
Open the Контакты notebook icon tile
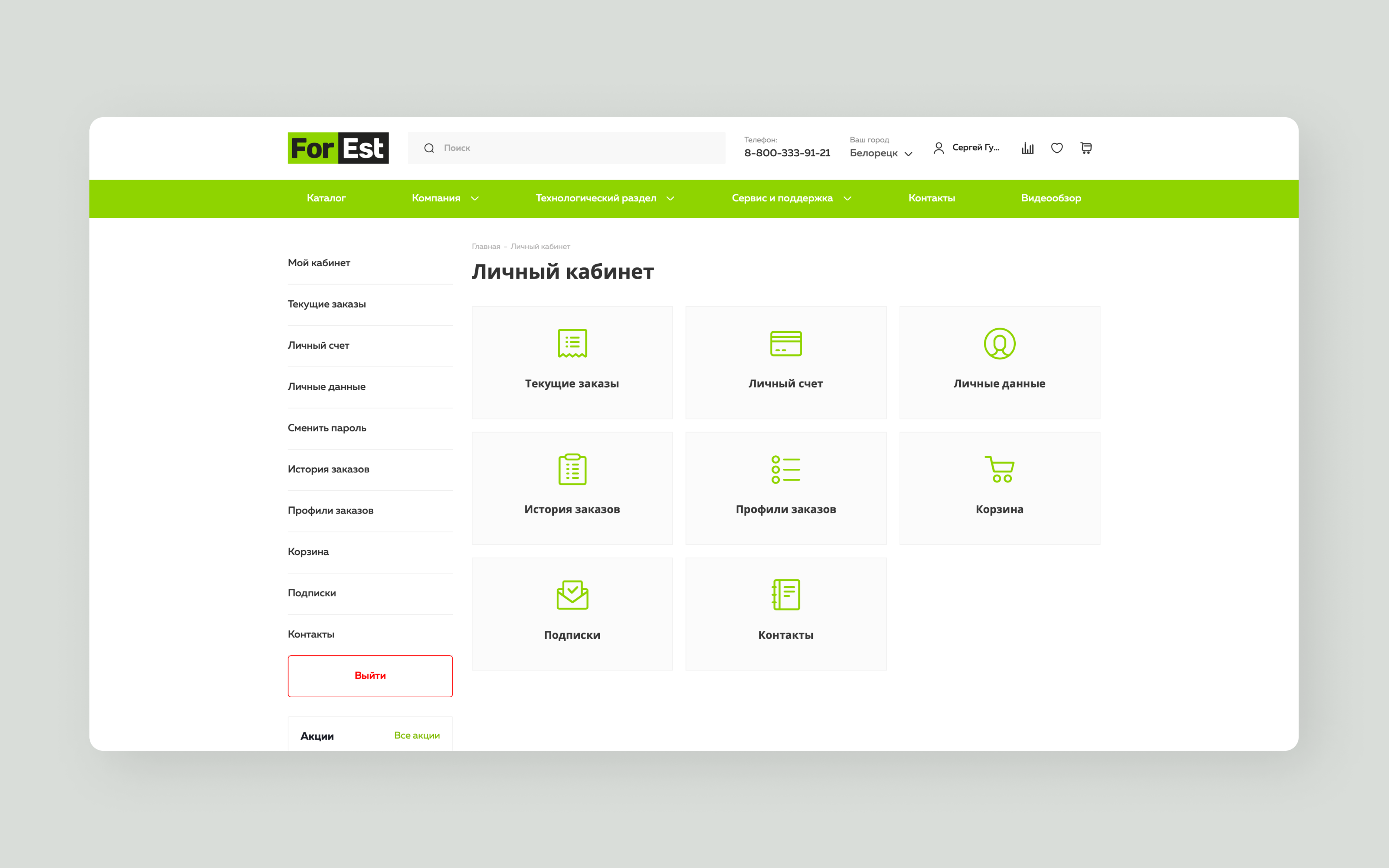click(786, 595)
